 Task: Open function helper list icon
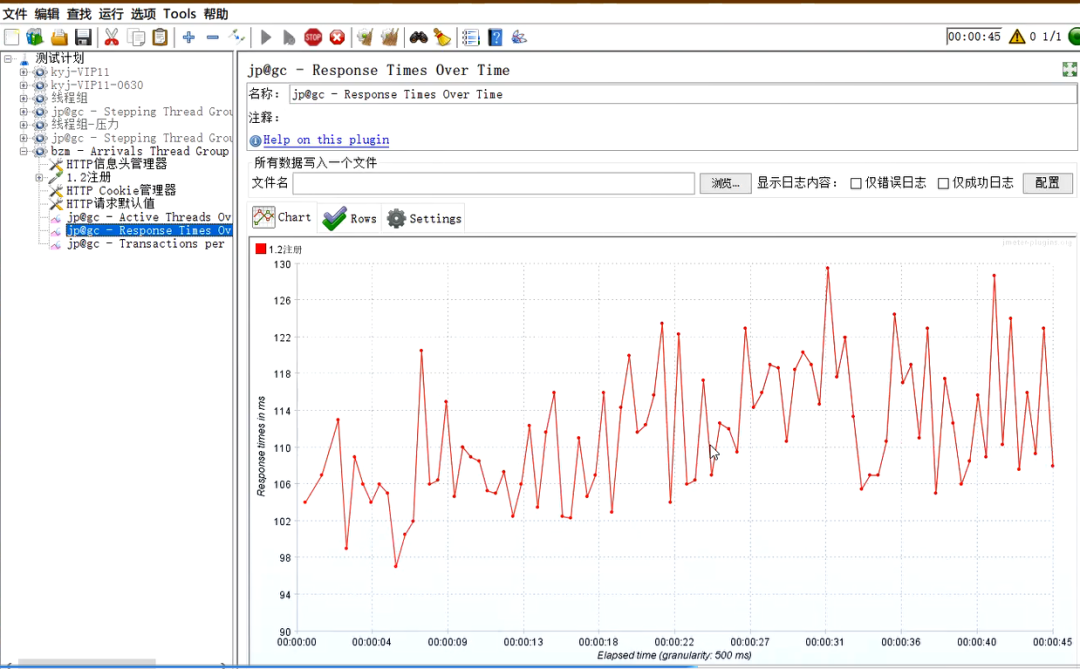pyautogui.click(x=470, y=37)
